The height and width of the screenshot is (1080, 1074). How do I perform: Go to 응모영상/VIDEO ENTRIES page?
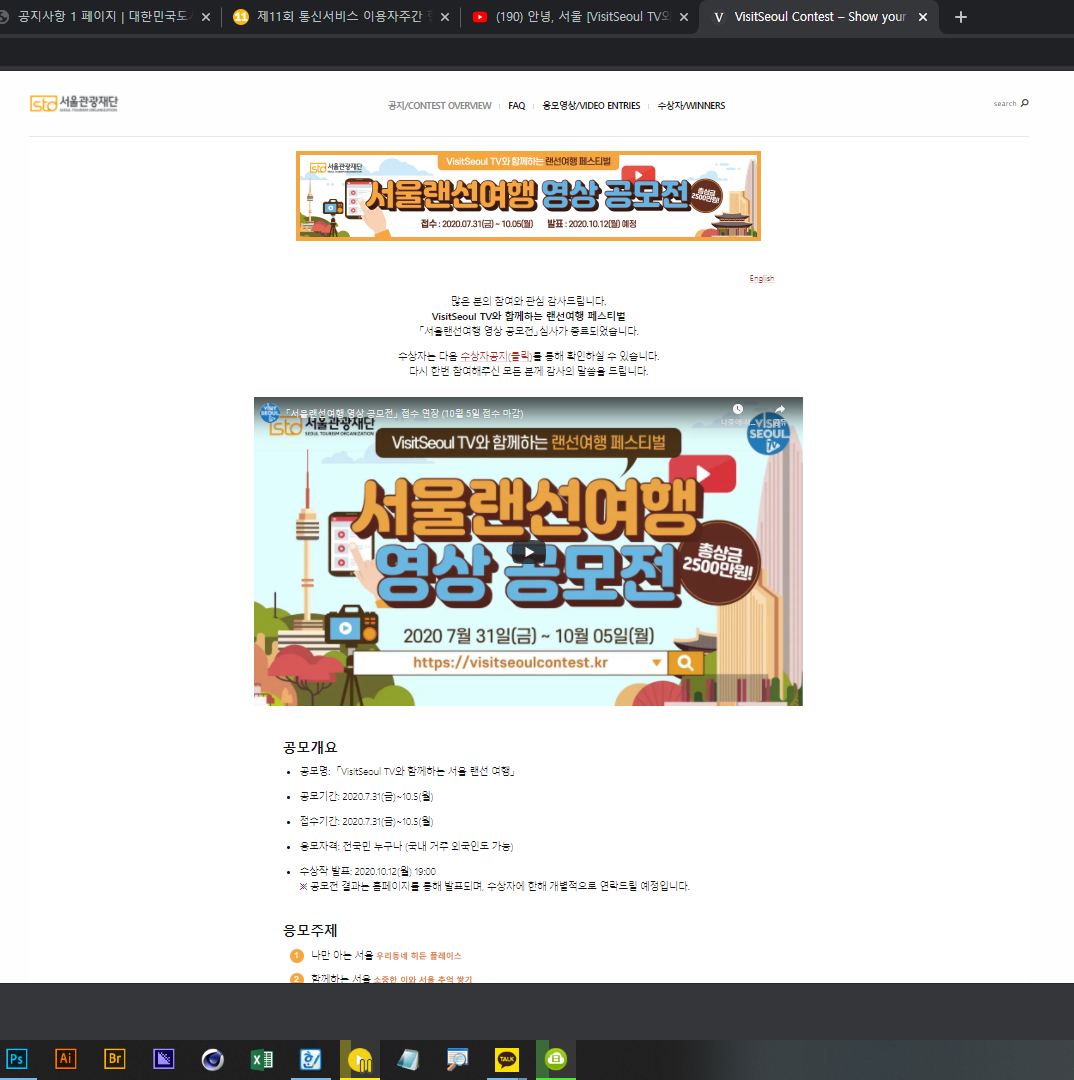point(591,106)
